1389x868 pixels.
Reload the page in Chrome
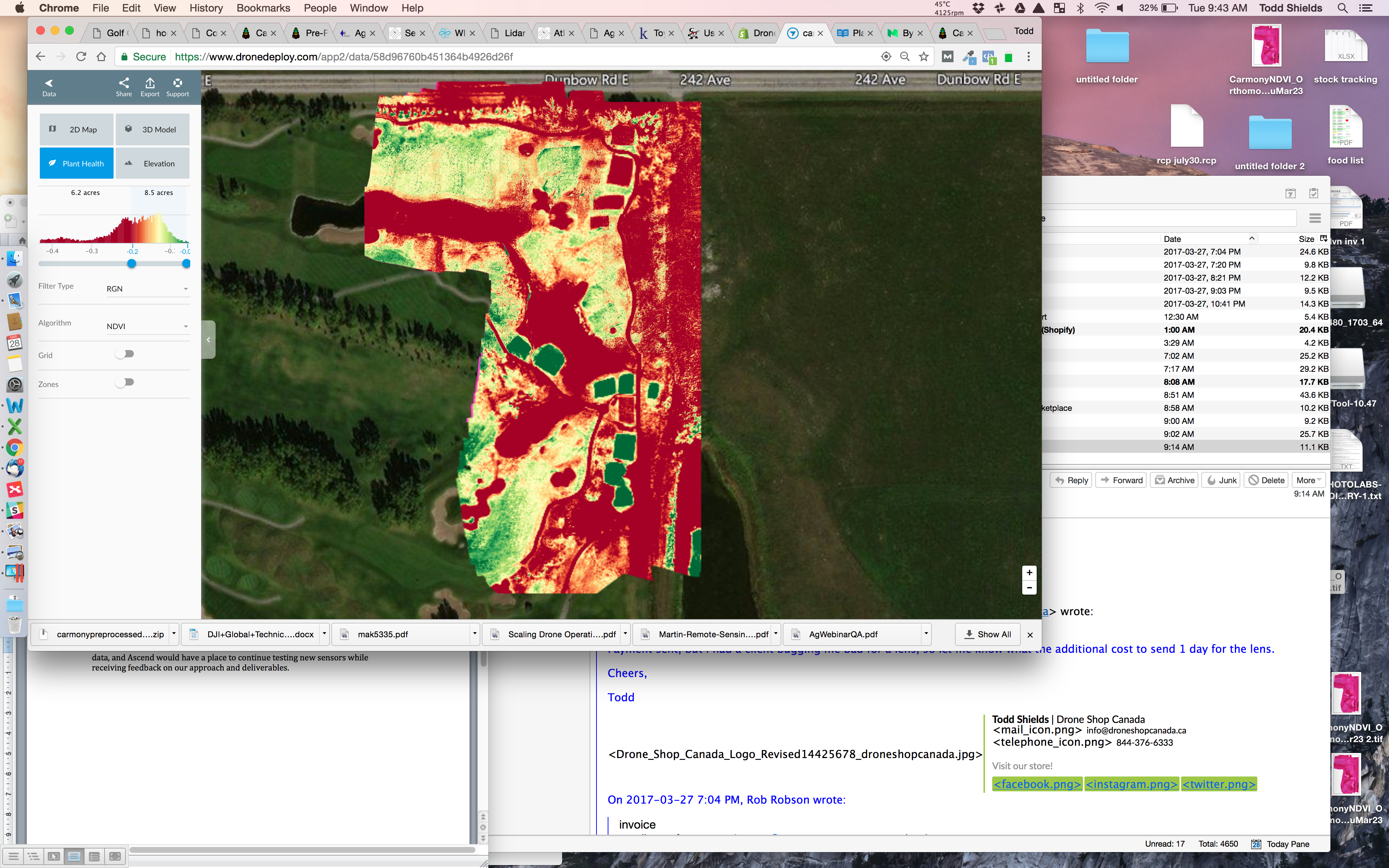(81, 56)
